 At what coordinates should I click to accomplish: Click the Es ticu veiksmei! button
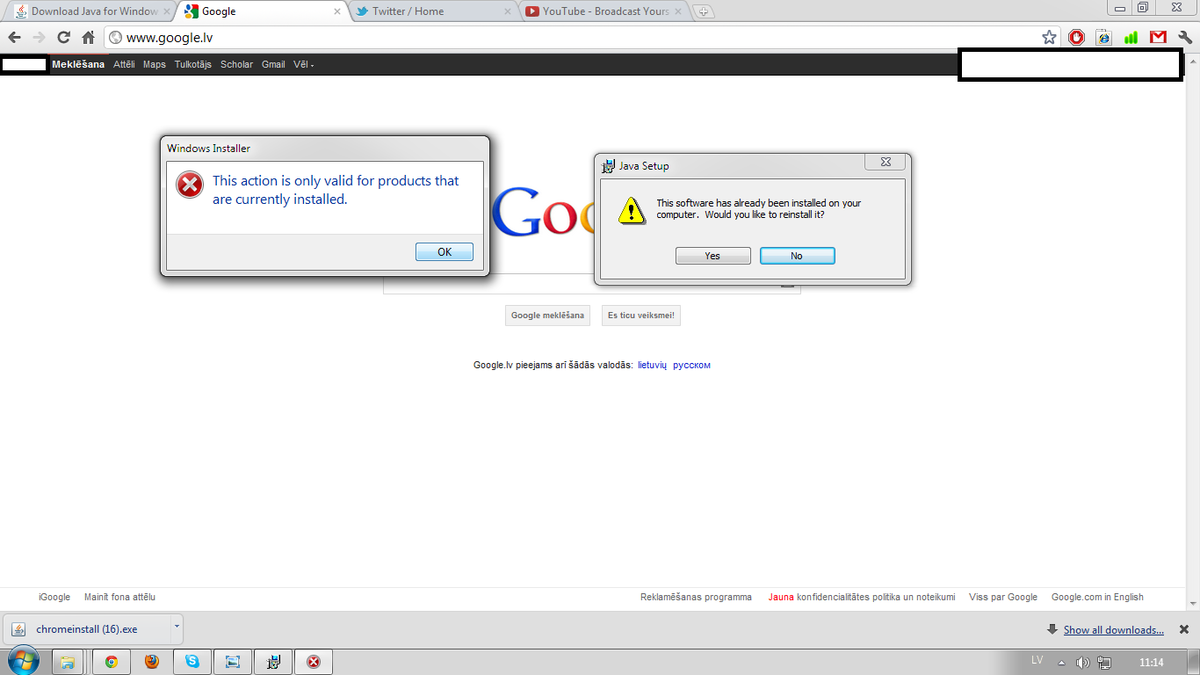[x=641, y=316]
